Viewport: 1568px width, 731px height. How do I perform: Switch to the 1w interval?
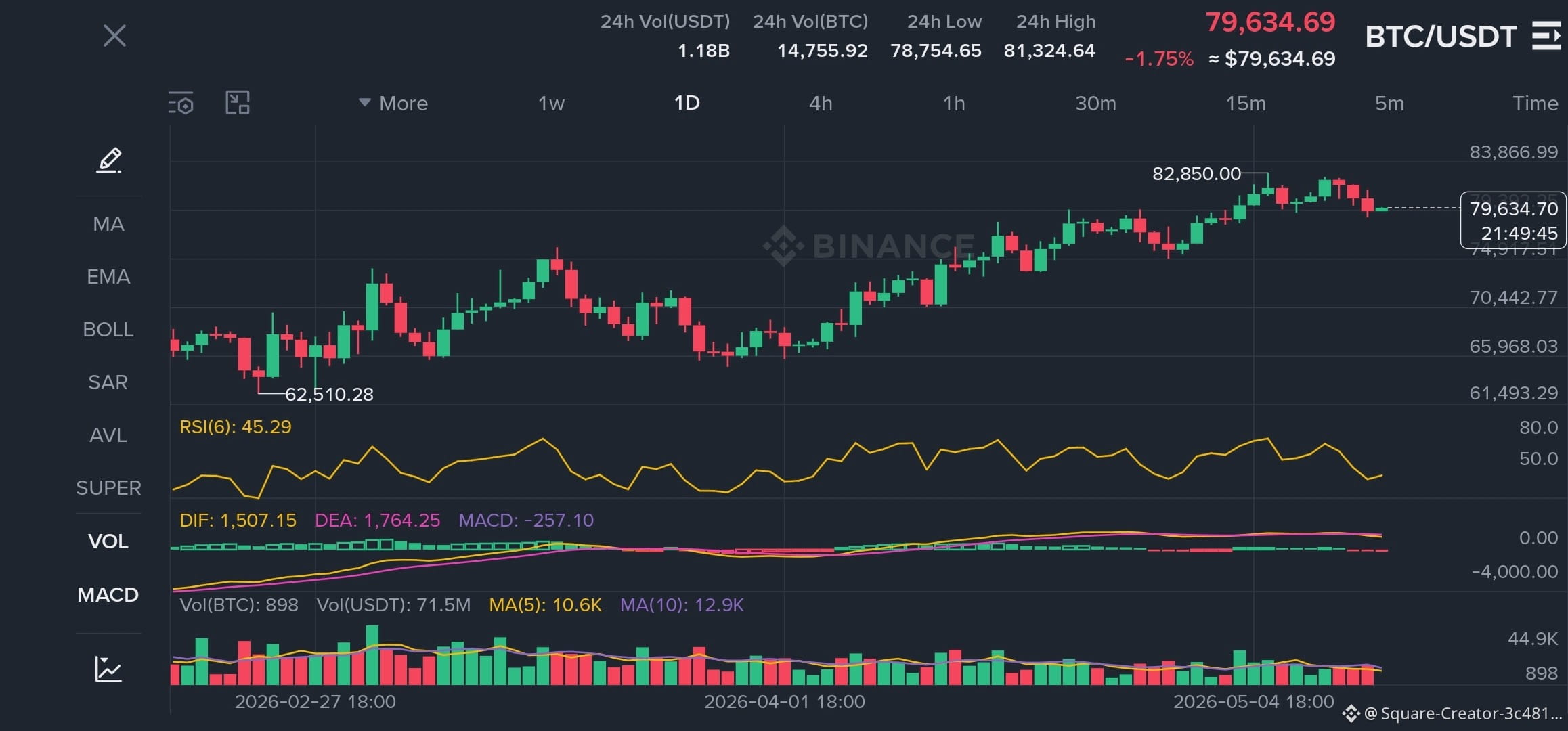(551, 104)
